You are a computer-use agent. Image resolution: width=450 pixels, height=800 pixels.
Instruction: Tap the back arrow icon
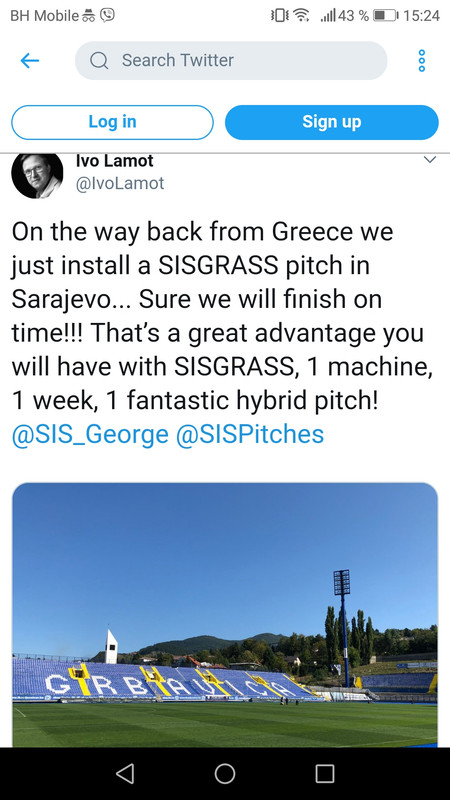[x=30, y=61]
